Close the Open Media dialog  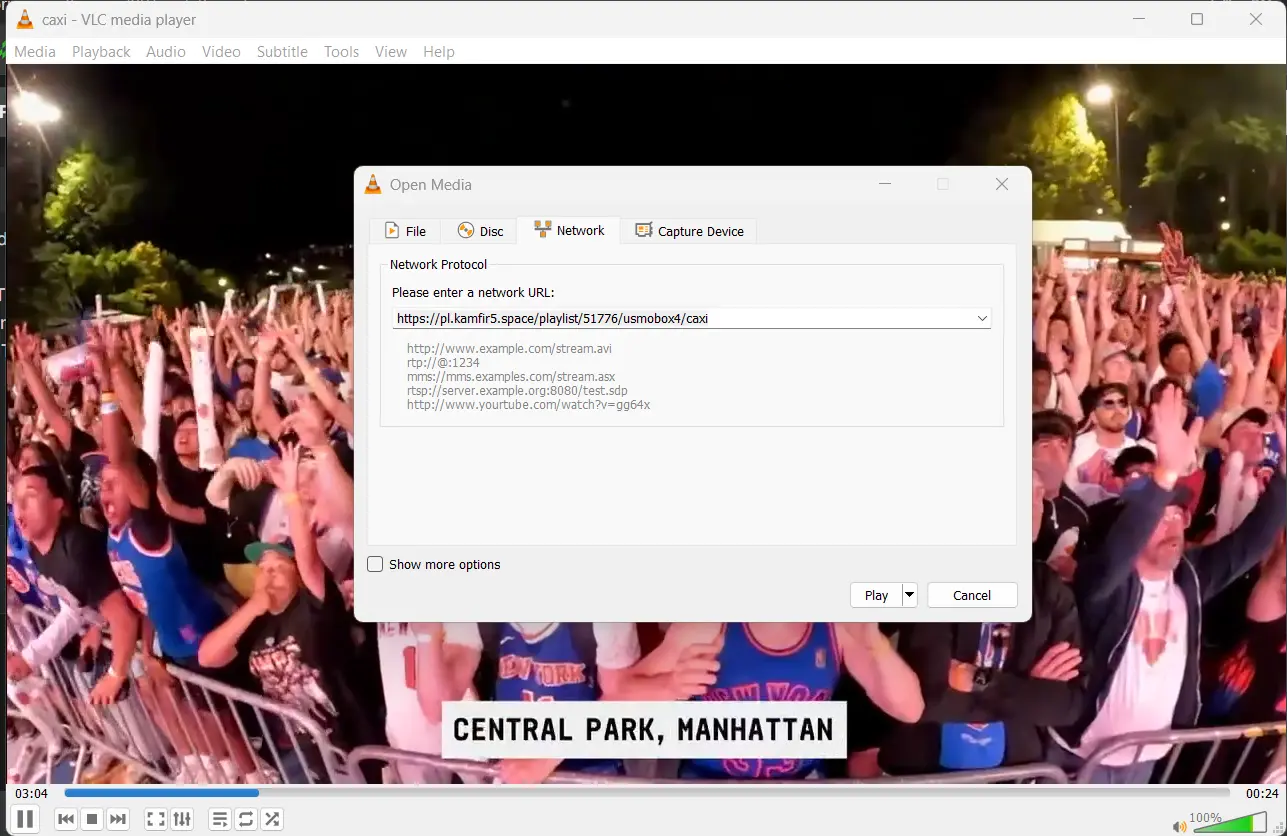(x=1002, y=184)
